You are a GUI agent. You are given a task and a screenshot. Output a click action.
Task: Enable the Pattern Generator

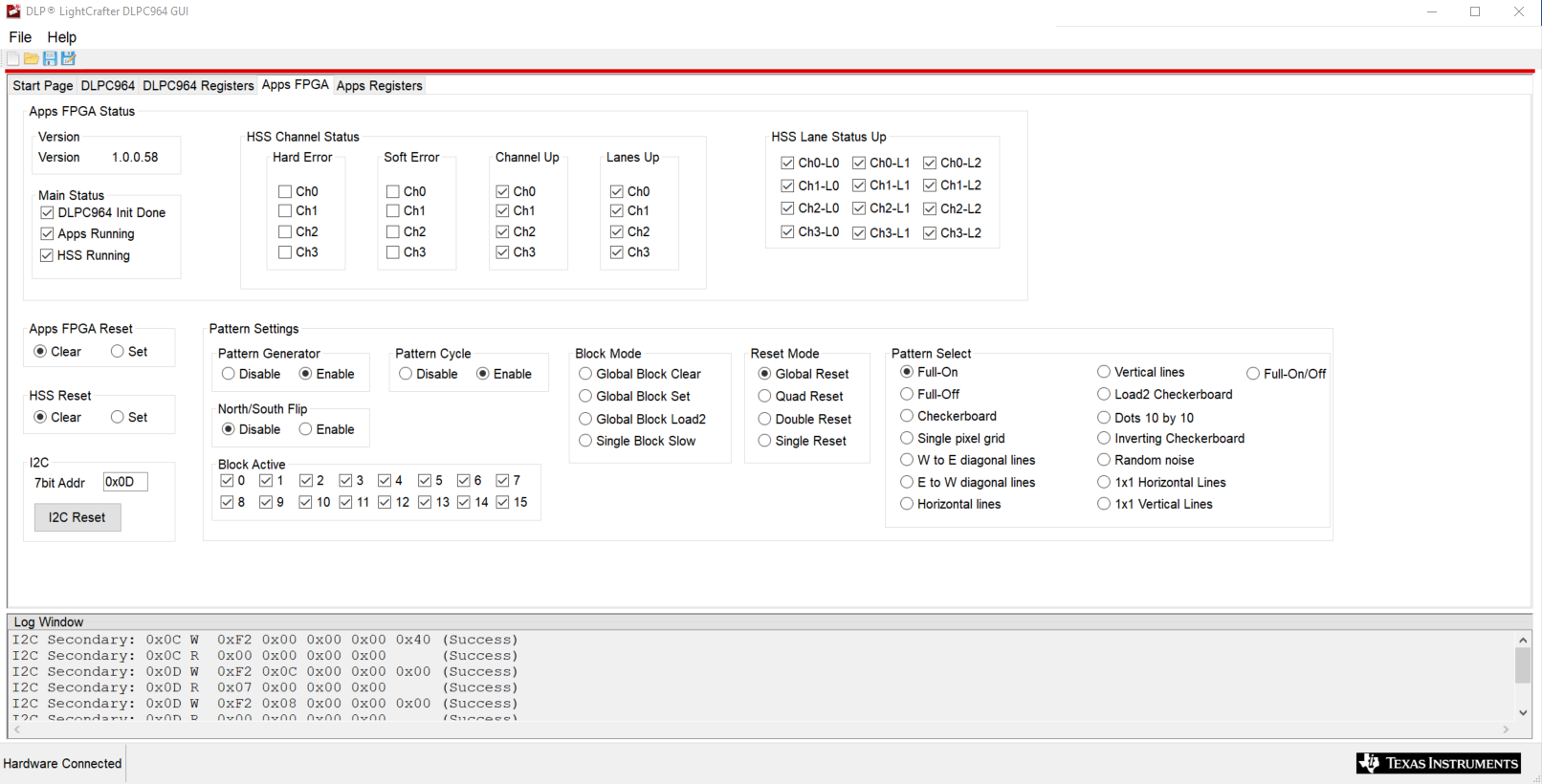click(305, 374)
